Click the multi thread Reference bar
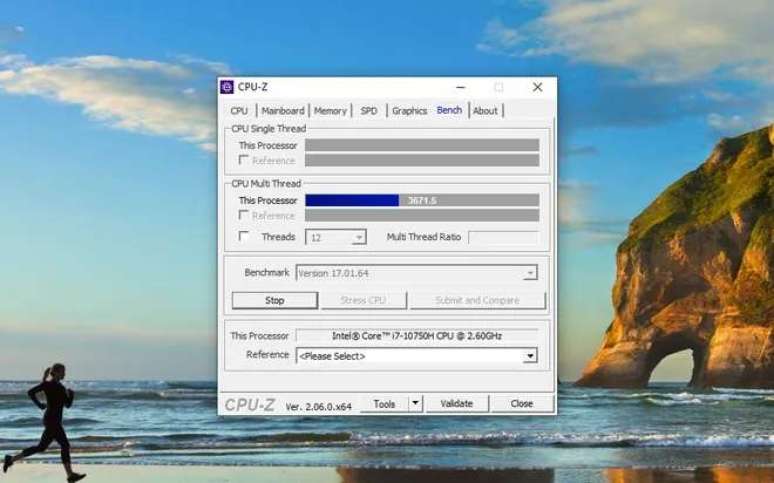This screenshot has height=483, width=774. 422,215
